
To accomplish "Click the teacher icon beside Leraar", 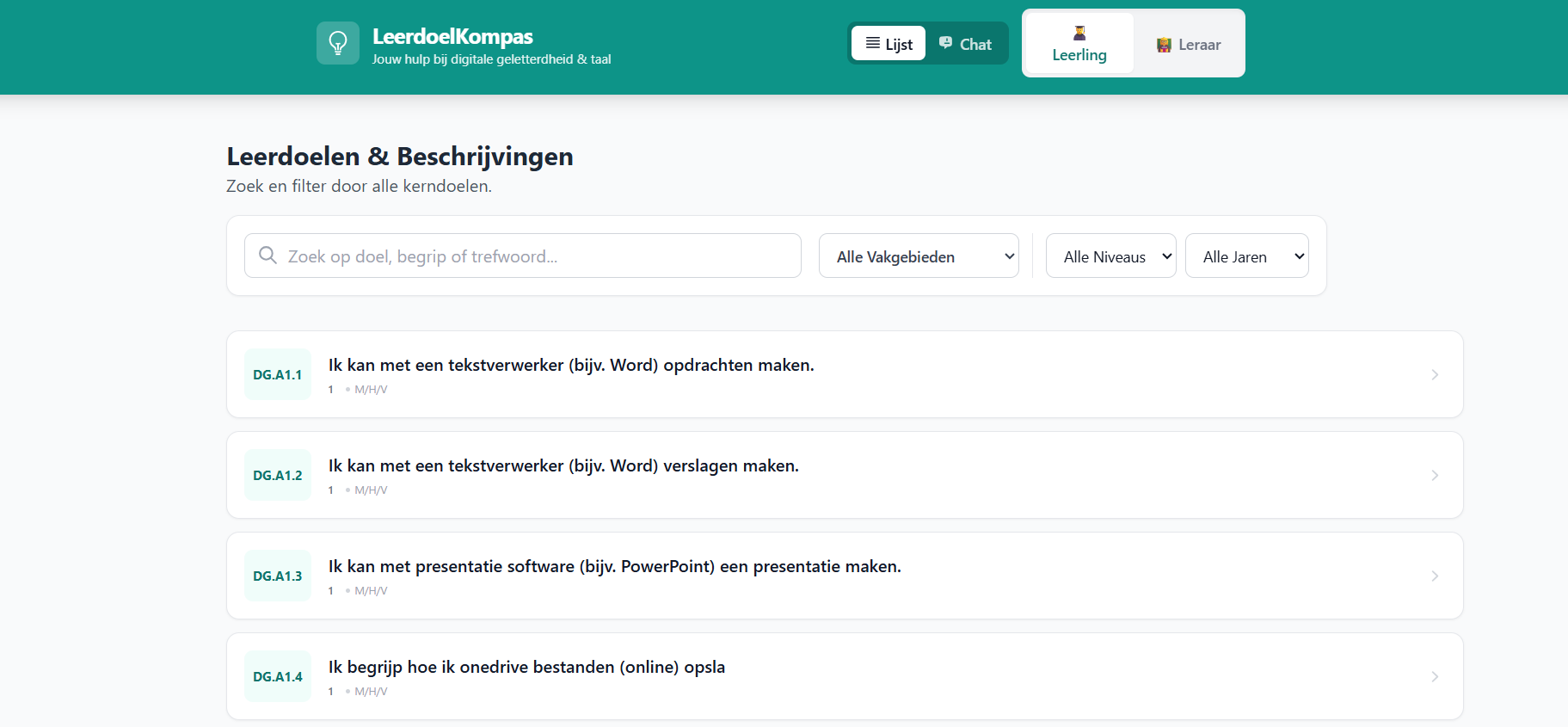I will click(x=1164, y=45).
